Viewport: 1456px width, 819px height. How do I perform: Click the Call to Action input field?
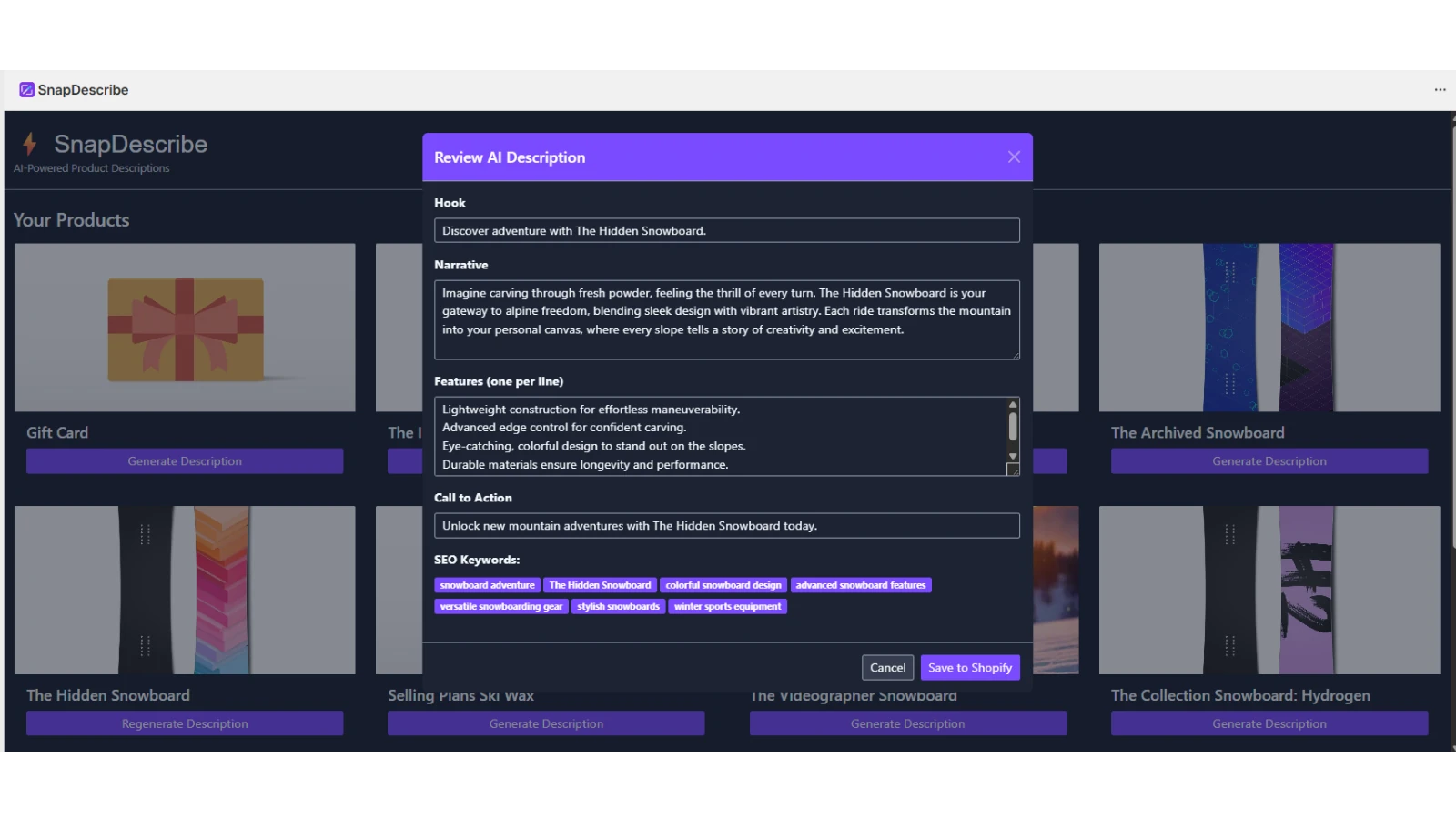pyautogui.click(x=726, y=526)
